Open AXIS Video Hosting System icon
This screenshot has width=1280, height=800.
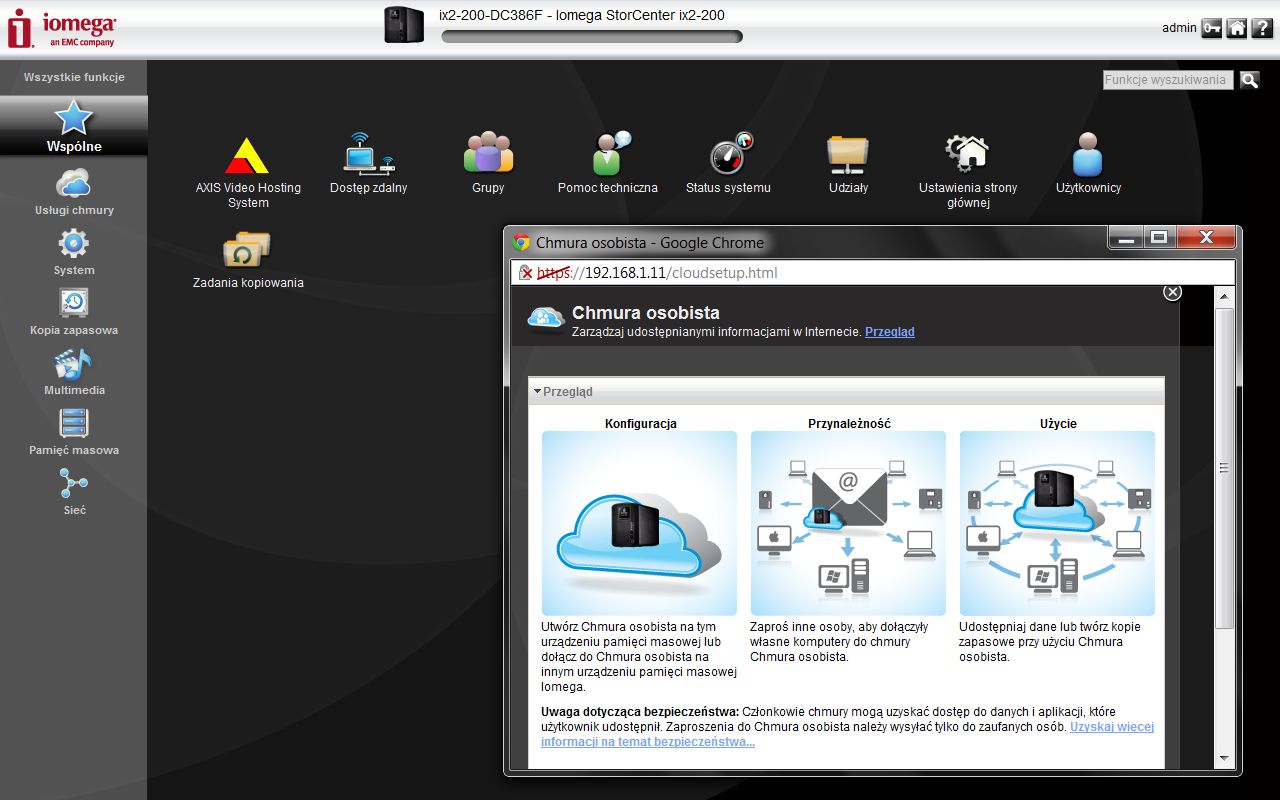pos(246,155)
